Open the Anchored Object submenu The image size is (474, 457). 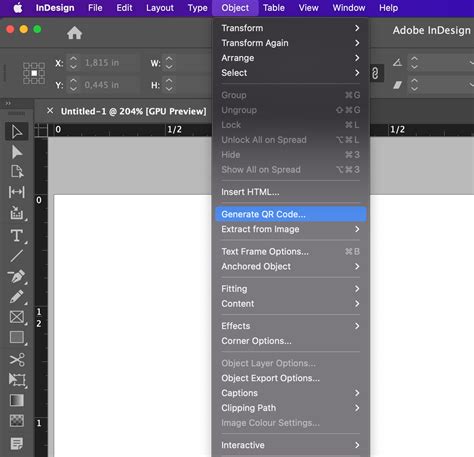coord(291,267)
